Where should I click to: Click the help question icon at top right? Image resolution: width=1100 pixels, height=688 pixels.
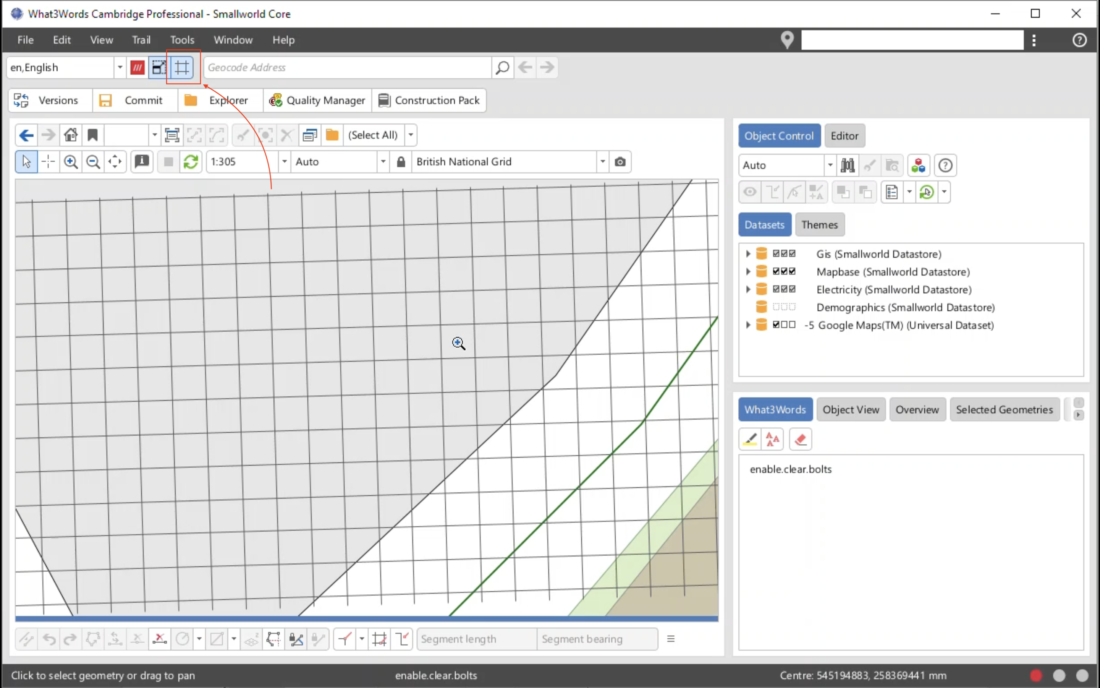pyautogui.click(x=1080, y=40)
